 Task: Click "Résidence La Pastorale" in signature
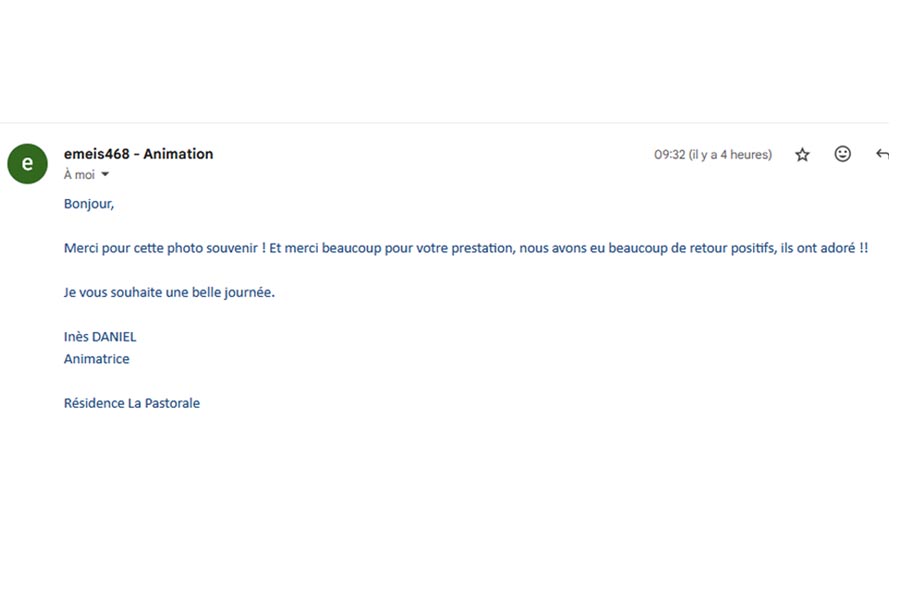tap(132, 403)
